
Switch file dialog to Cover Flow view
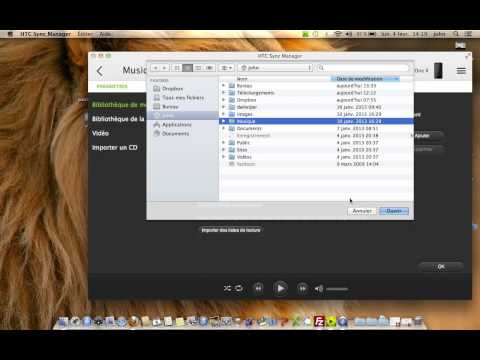[209, 68]
